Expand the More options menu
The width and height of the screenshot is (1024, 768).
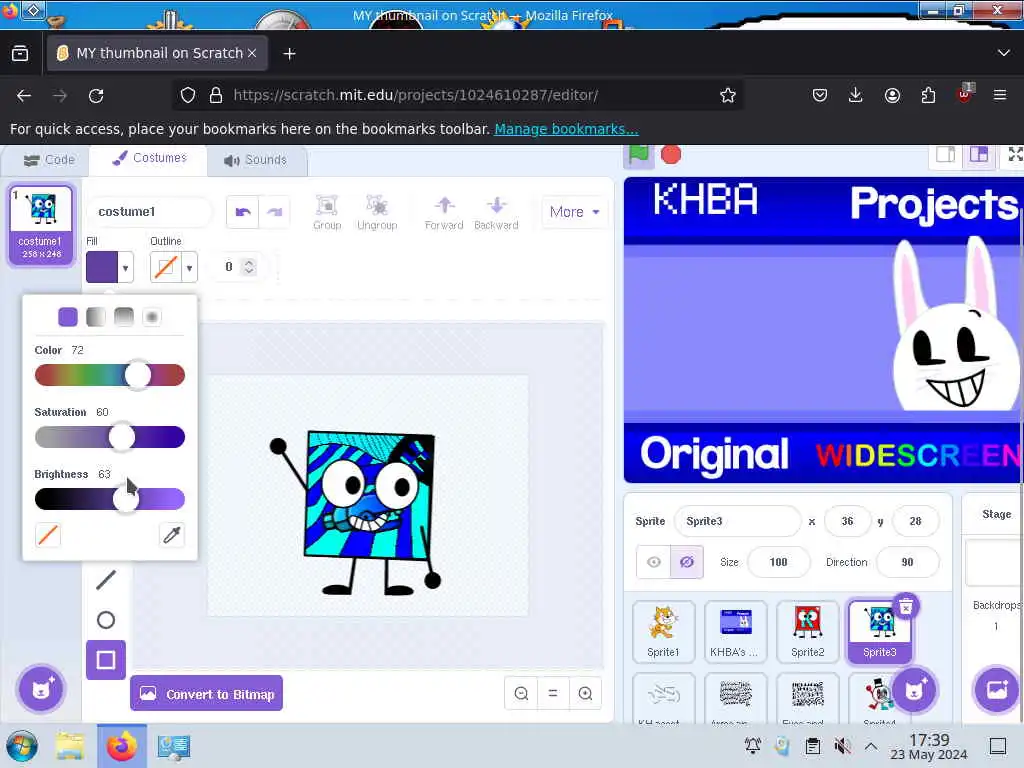(x=574, y=212)
